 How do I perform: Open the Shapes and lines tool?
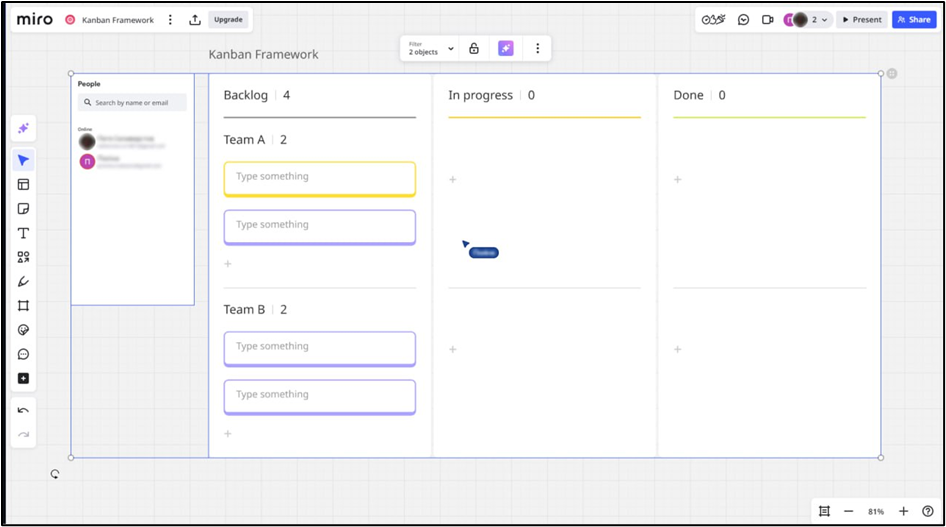coord(23,257)
